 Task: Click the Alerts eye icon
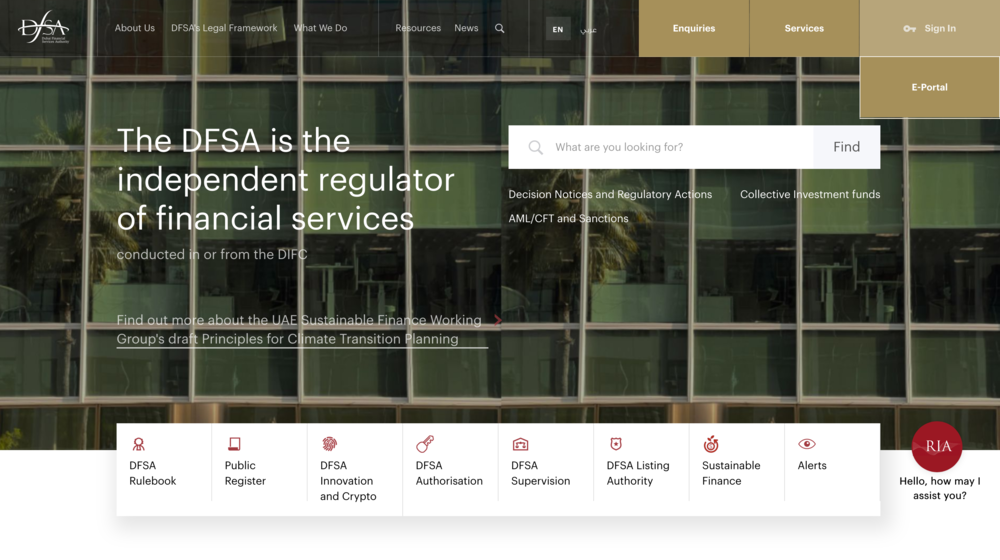click(807, 444)
